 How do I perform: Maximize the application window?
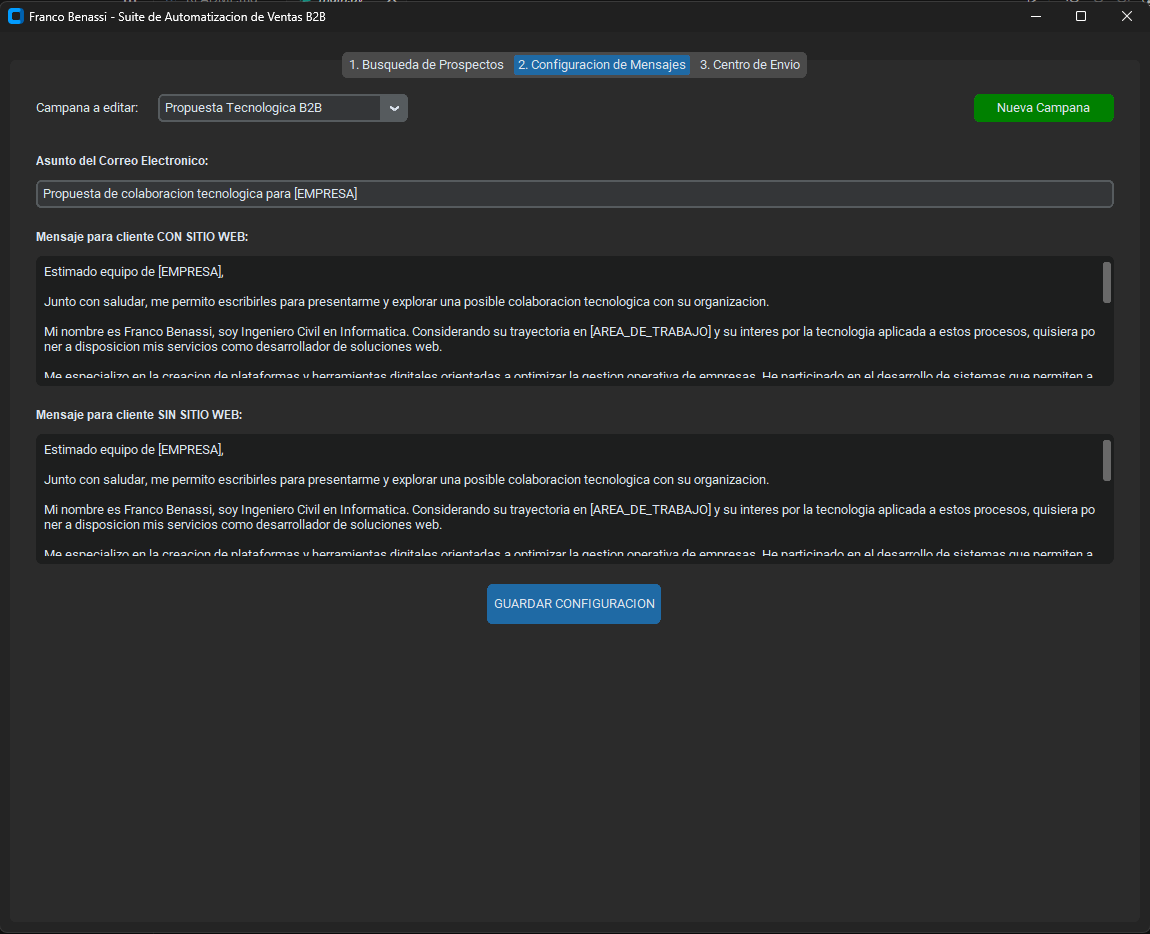1080,16
